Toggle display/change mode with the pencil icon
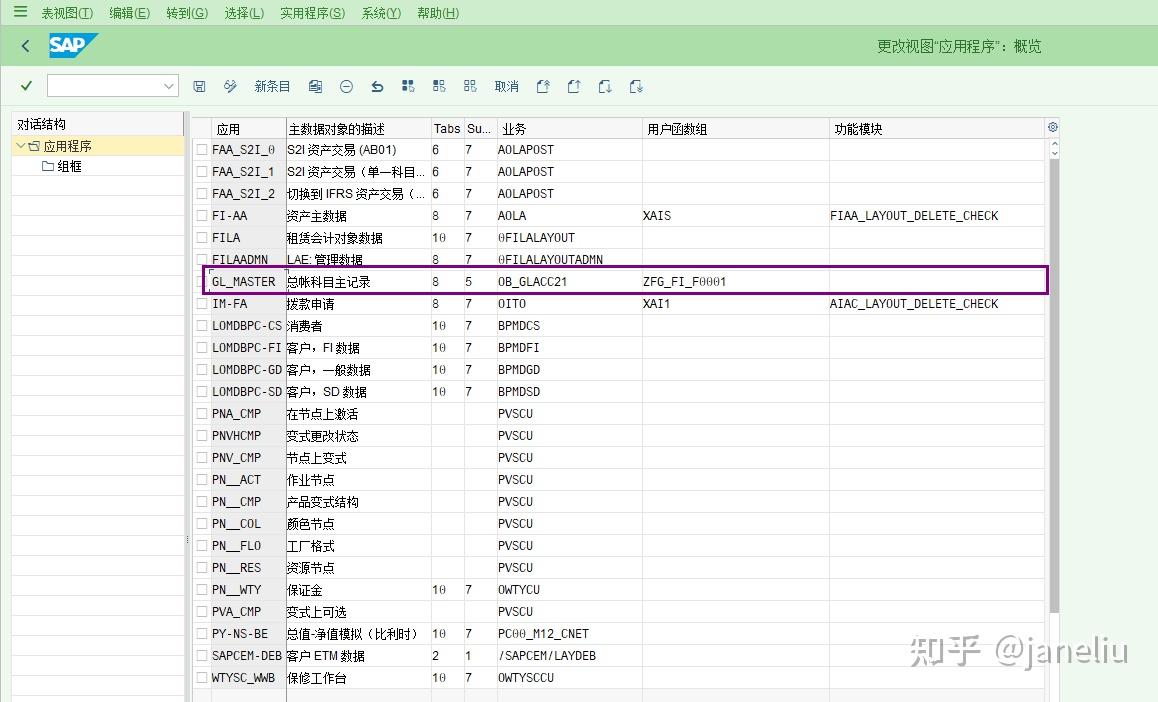Screen dimensions: 1158x702 point(229,86)
